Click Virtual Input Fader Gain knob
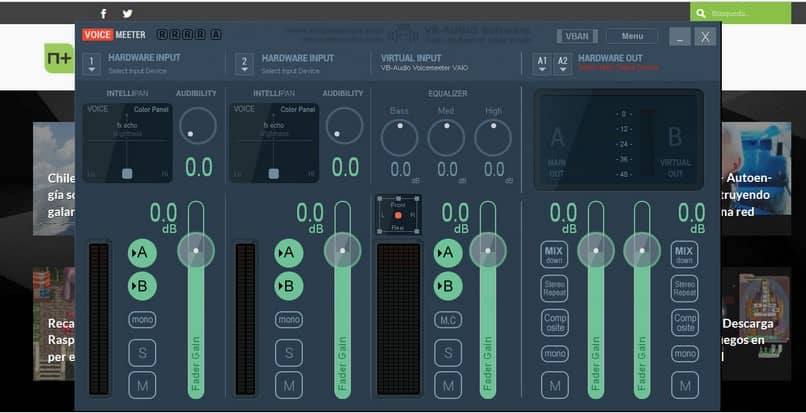Screen dimensions: 806x413 point(488,250)
